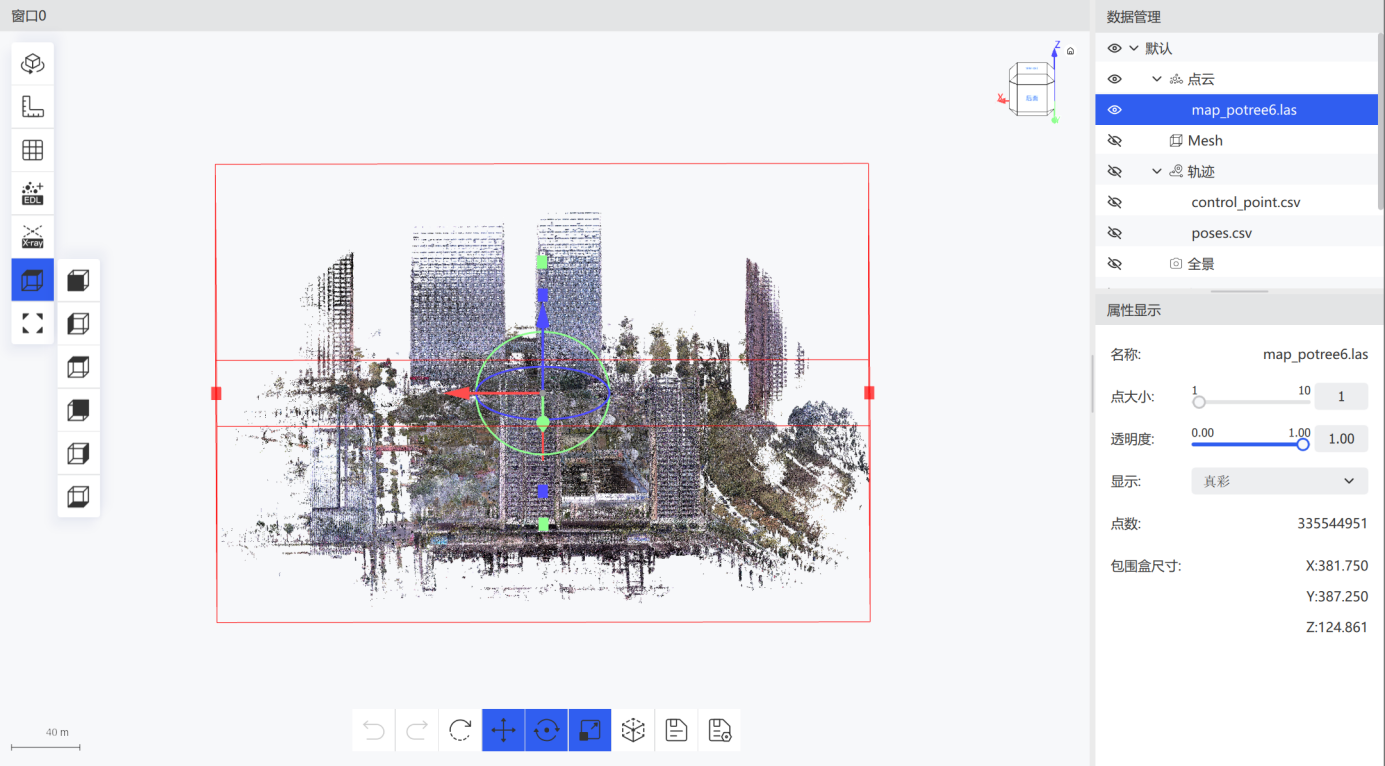Click the save floppy disk icon
The image size is (1385, 766).
click(676, 730)
